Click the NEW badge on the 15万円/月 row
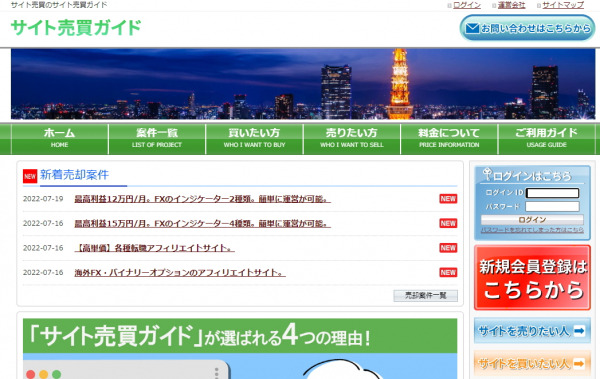 coord(448,223)
